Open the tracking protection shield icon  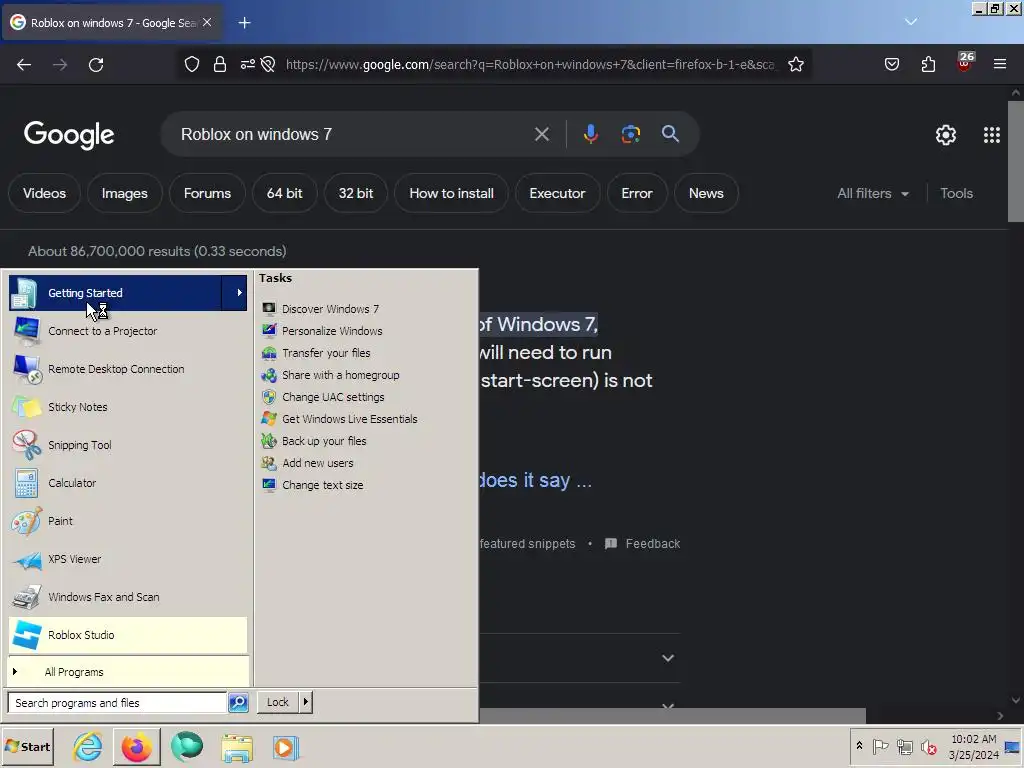pyautogui.click(x=192, y=64)
